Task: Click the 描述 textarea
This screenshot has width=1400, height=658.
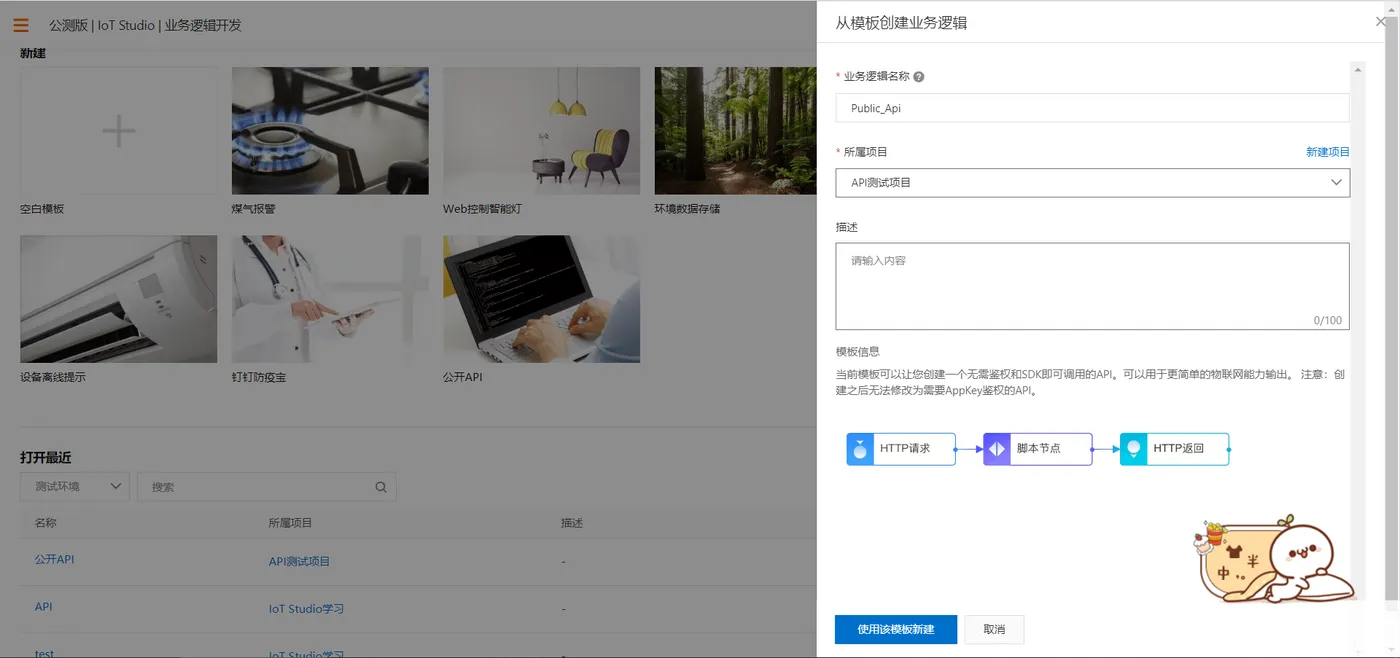Action: (1092, 286)
